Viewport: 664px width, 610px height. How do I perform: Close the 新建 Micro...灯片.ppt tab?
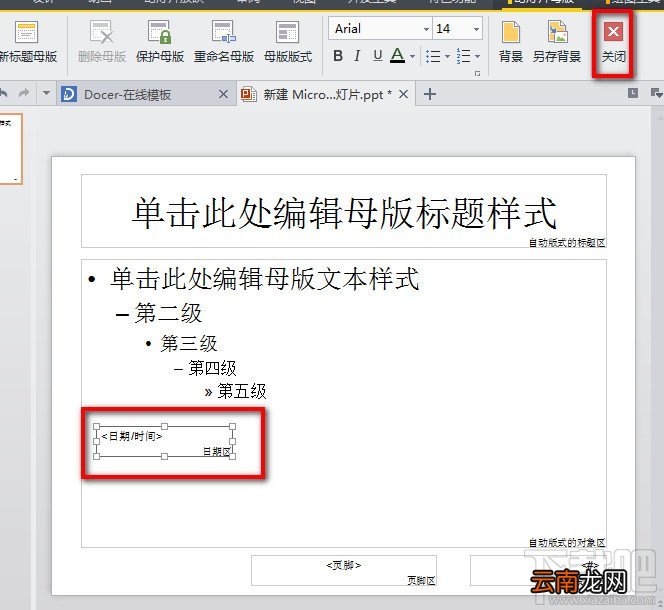click(x=404, y=94)
